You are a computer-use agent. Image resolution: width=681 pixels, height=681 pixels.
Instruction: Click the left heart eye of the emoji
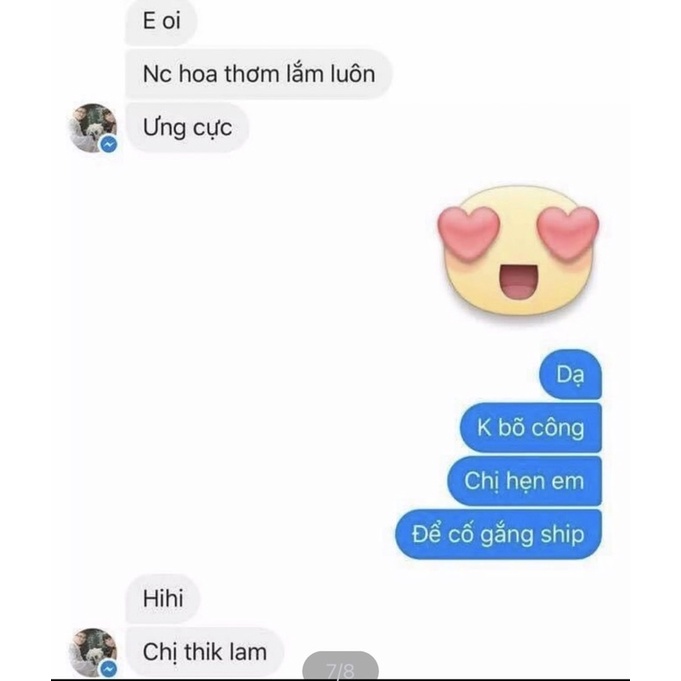point(469,232)
